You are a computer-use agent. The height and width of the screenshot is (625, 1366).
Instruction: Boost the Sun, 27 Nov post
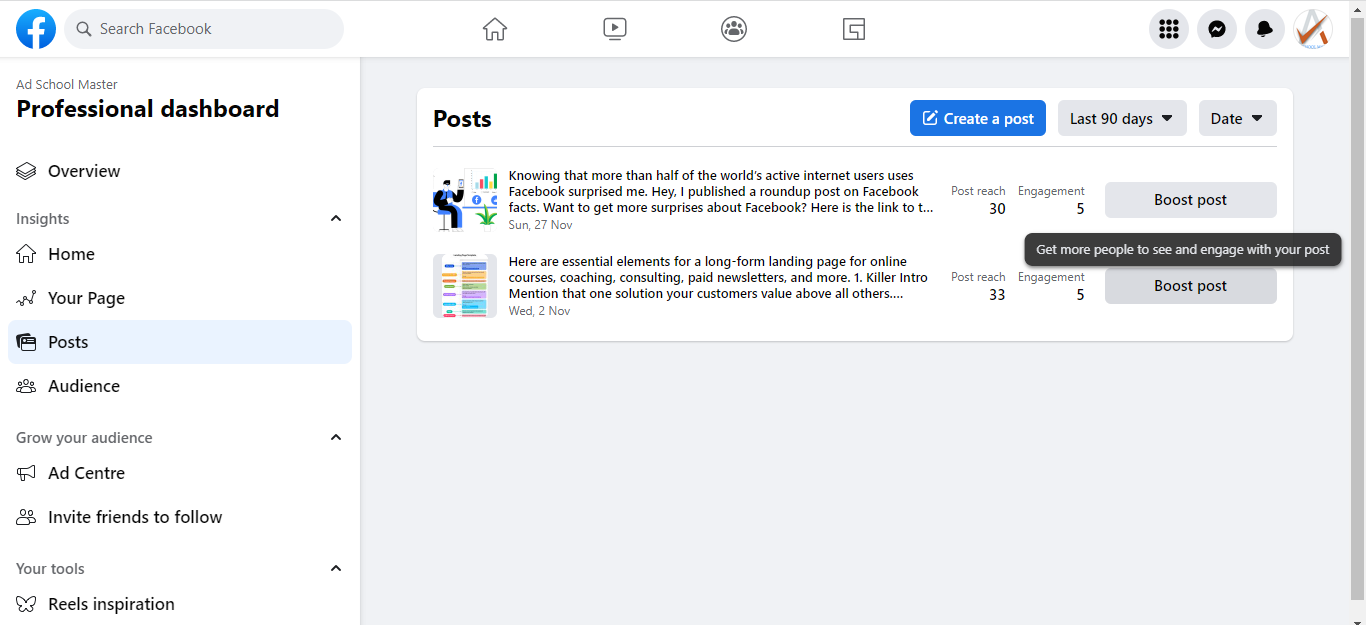1191,200
